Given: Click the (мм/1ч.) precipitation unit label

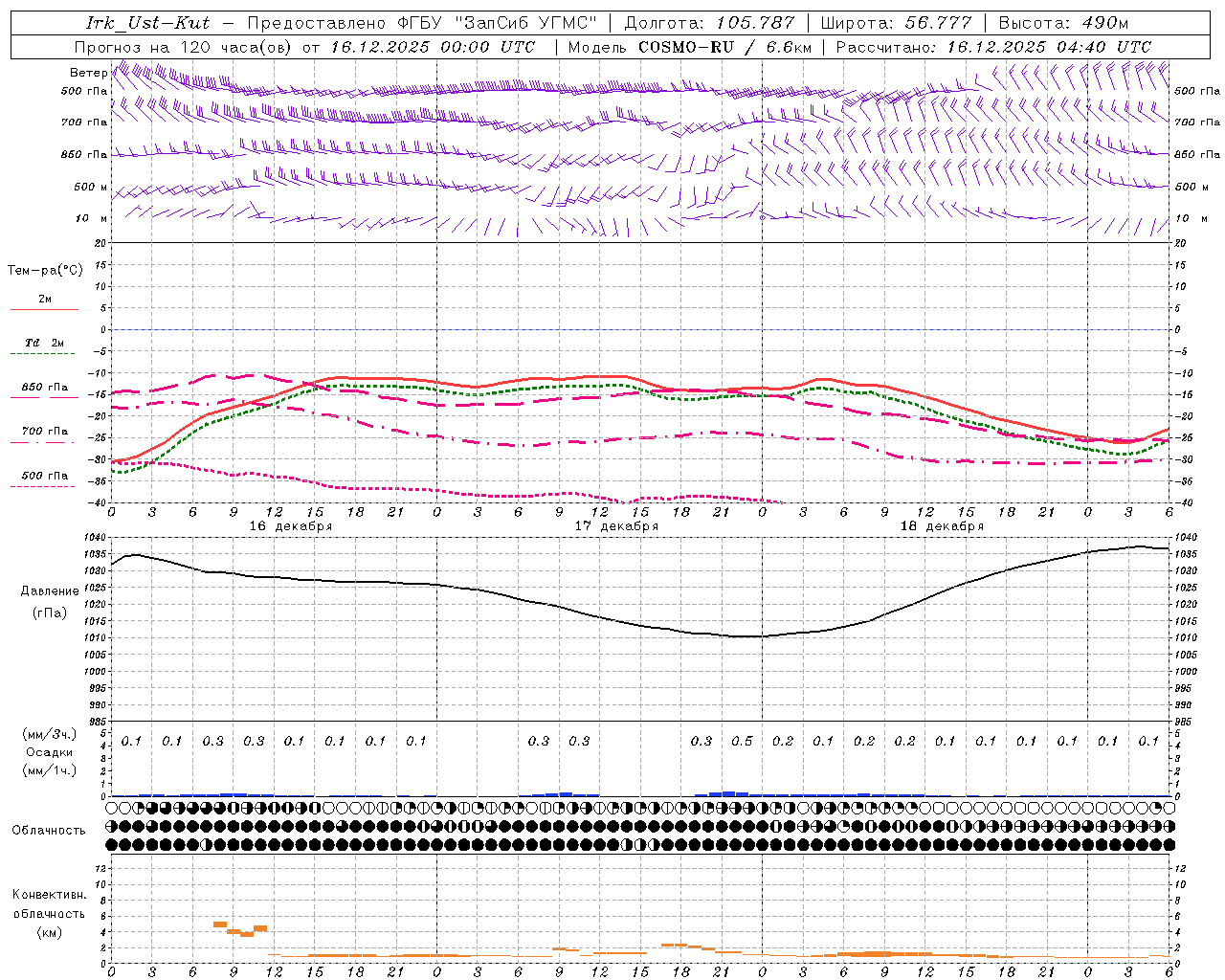Looking at the screenshot, I should click(x=50, y=770).
